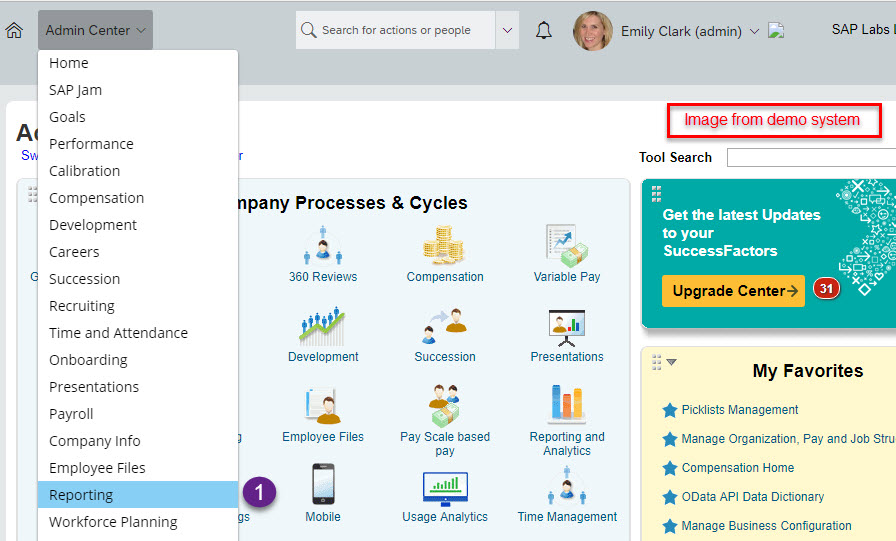
Task: Click drag handle on Upgrade Center tile
Action: click(656, 194)
